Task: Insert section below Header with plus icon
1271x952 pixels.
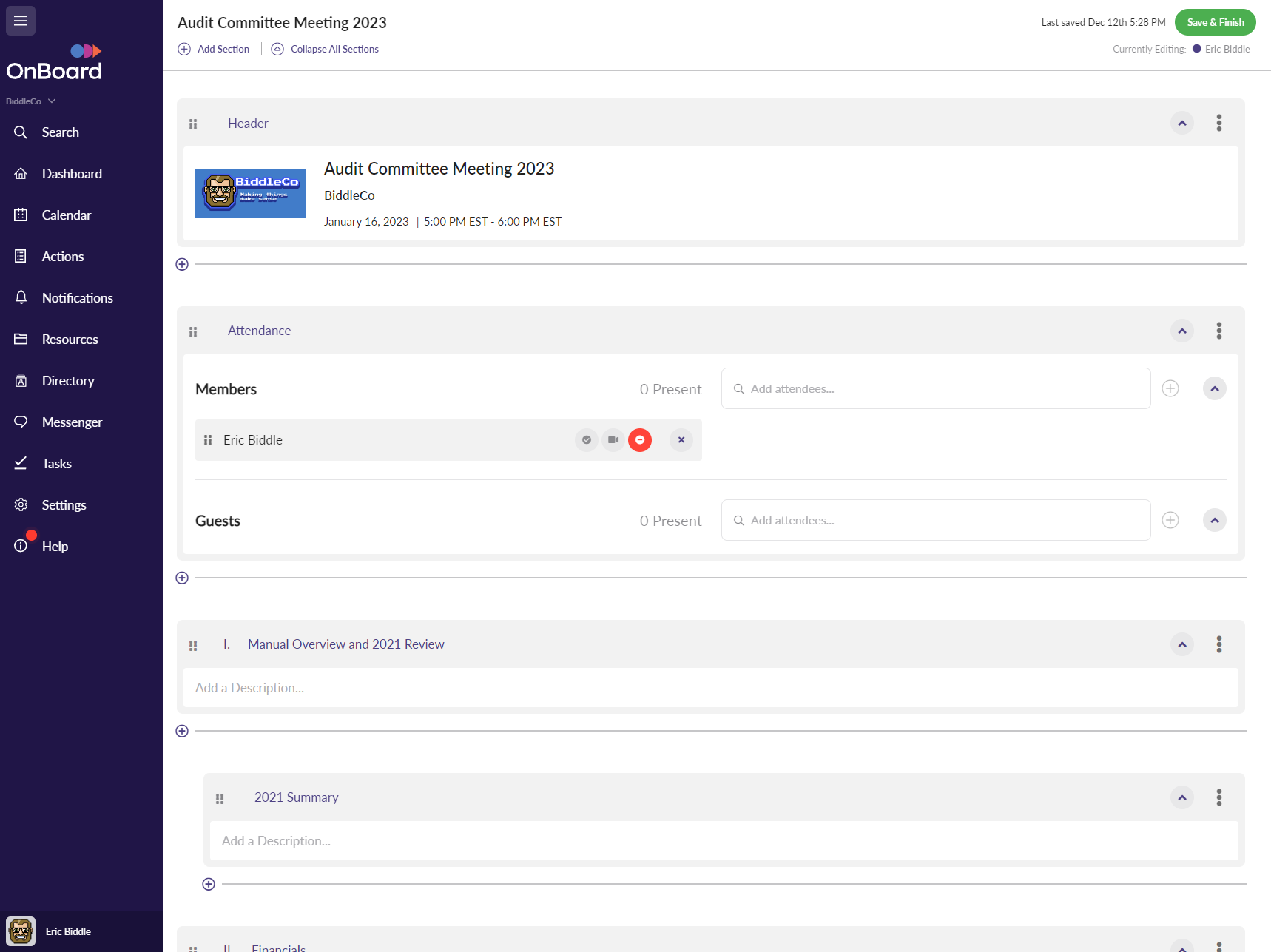Action: (182, 264)
